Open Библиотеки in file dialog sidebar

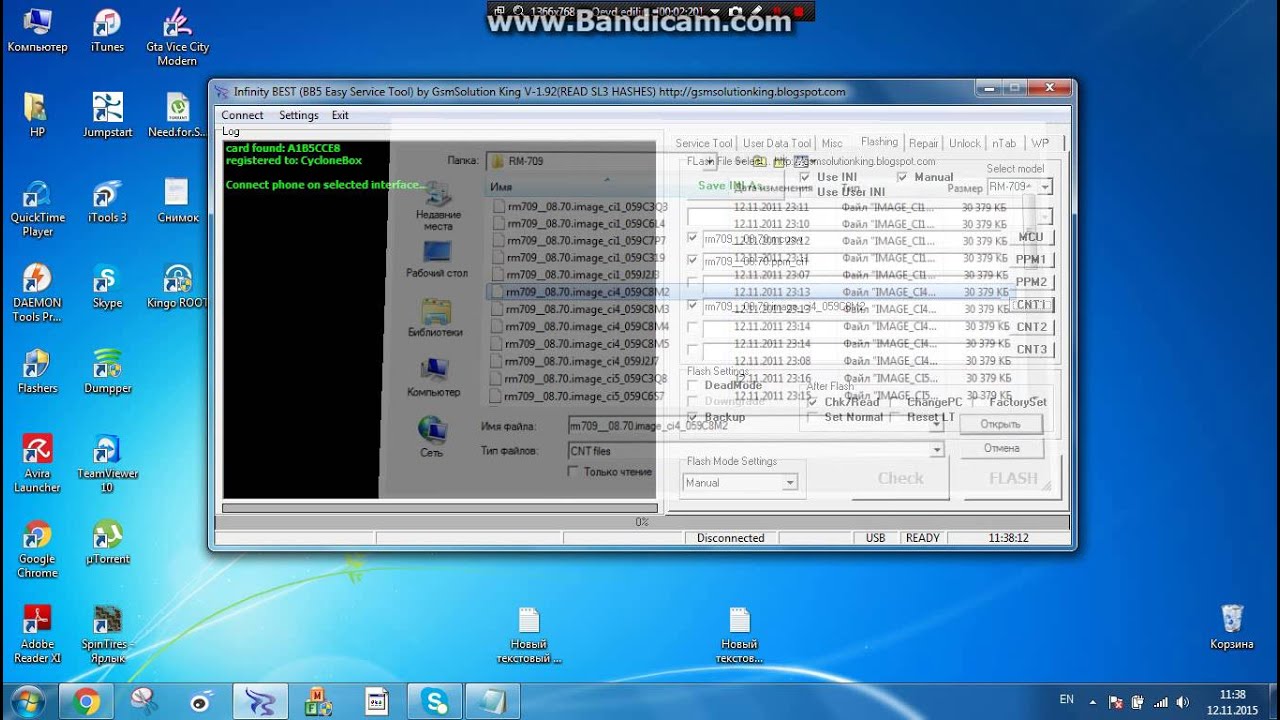tap(435, 319)
